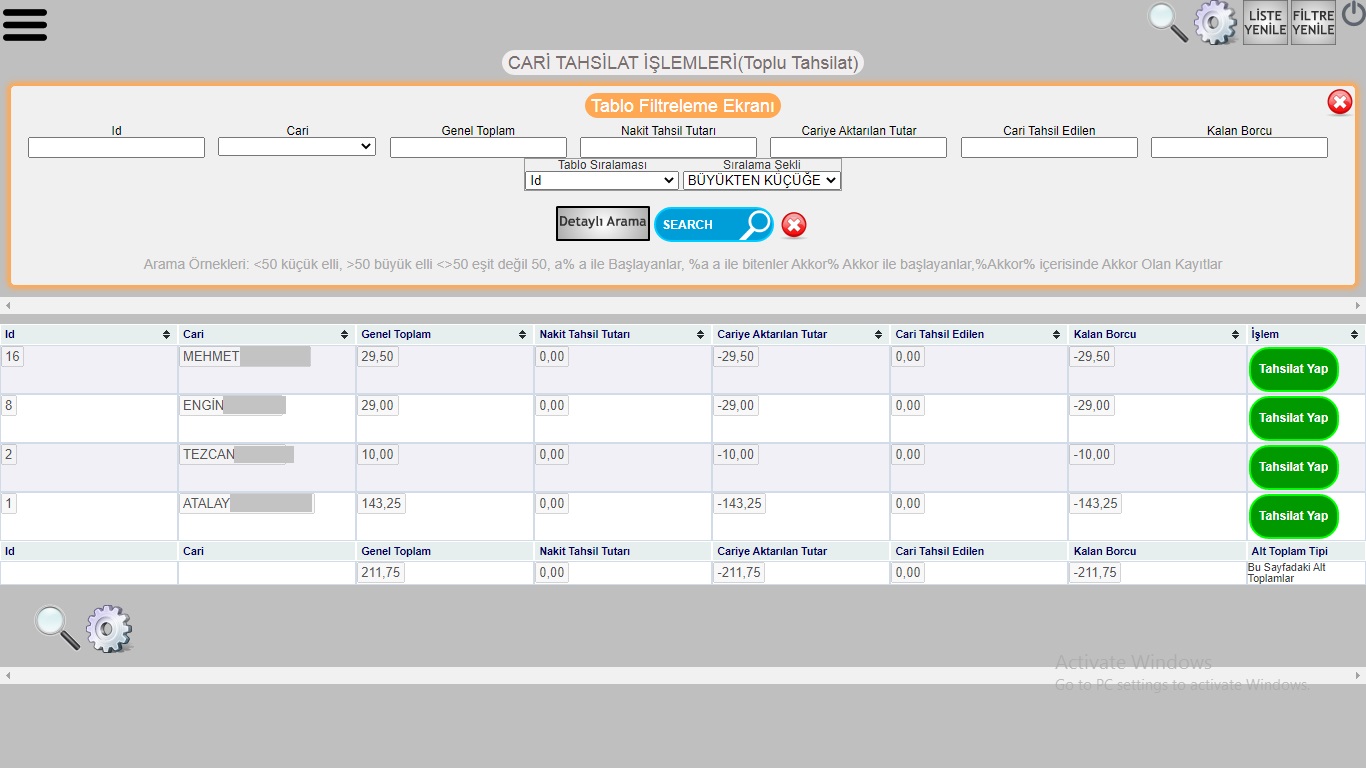The height and width of the screenshot is (768, 1366).
Task: Click the FİLTRE YENİLE button
Action: 1313,22
